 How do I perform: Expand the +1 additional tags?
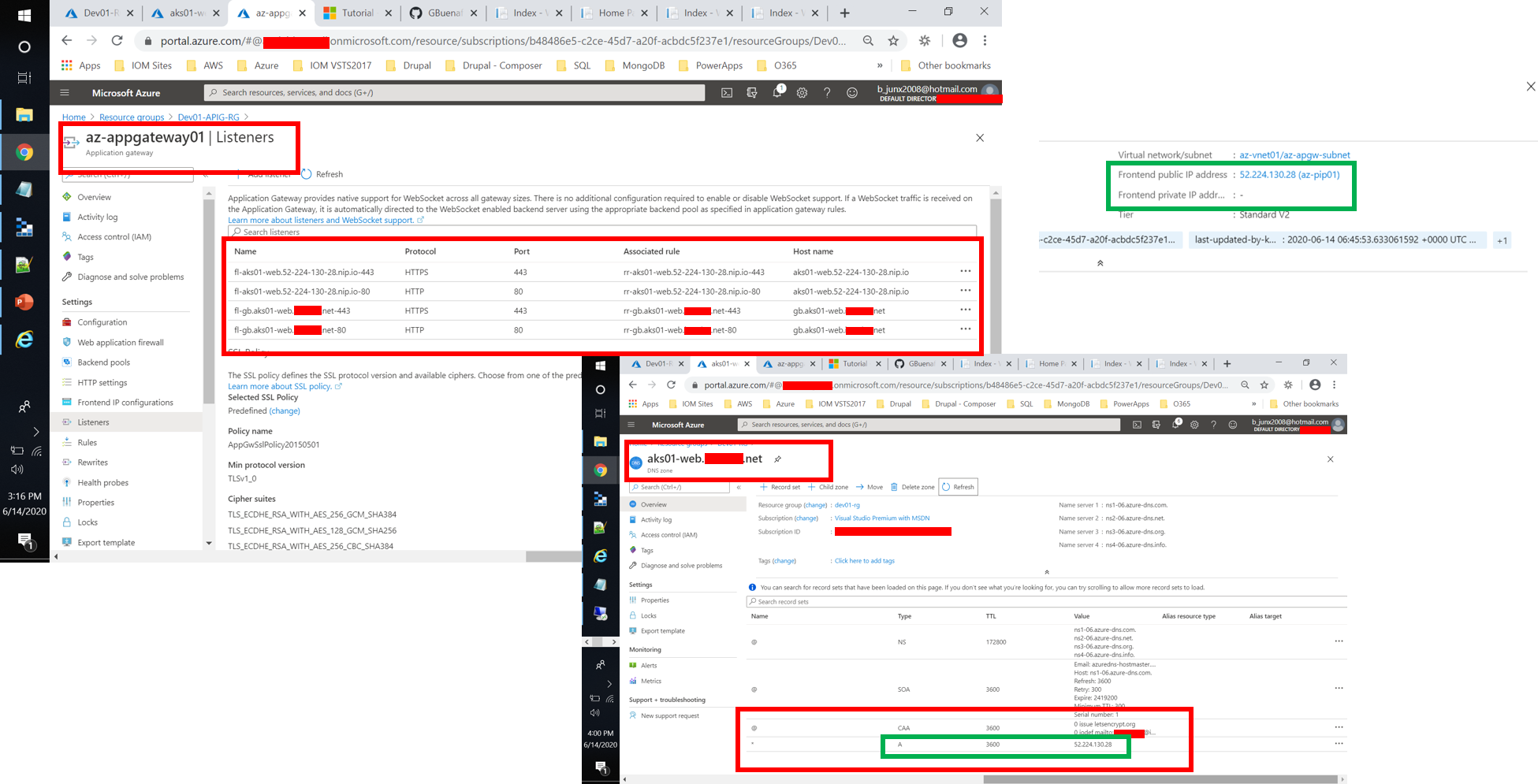[x=1503, y=240]
